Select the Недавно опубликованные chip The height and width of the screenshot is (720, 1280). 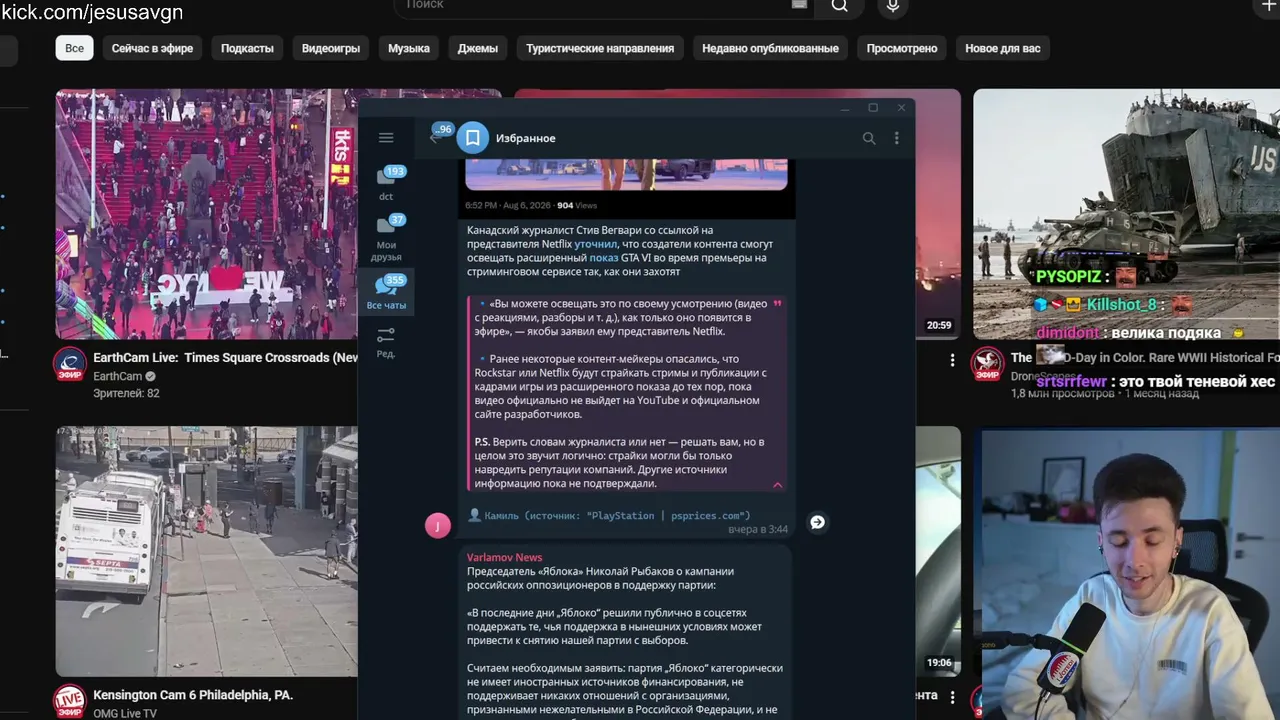(x=770, y=48)
